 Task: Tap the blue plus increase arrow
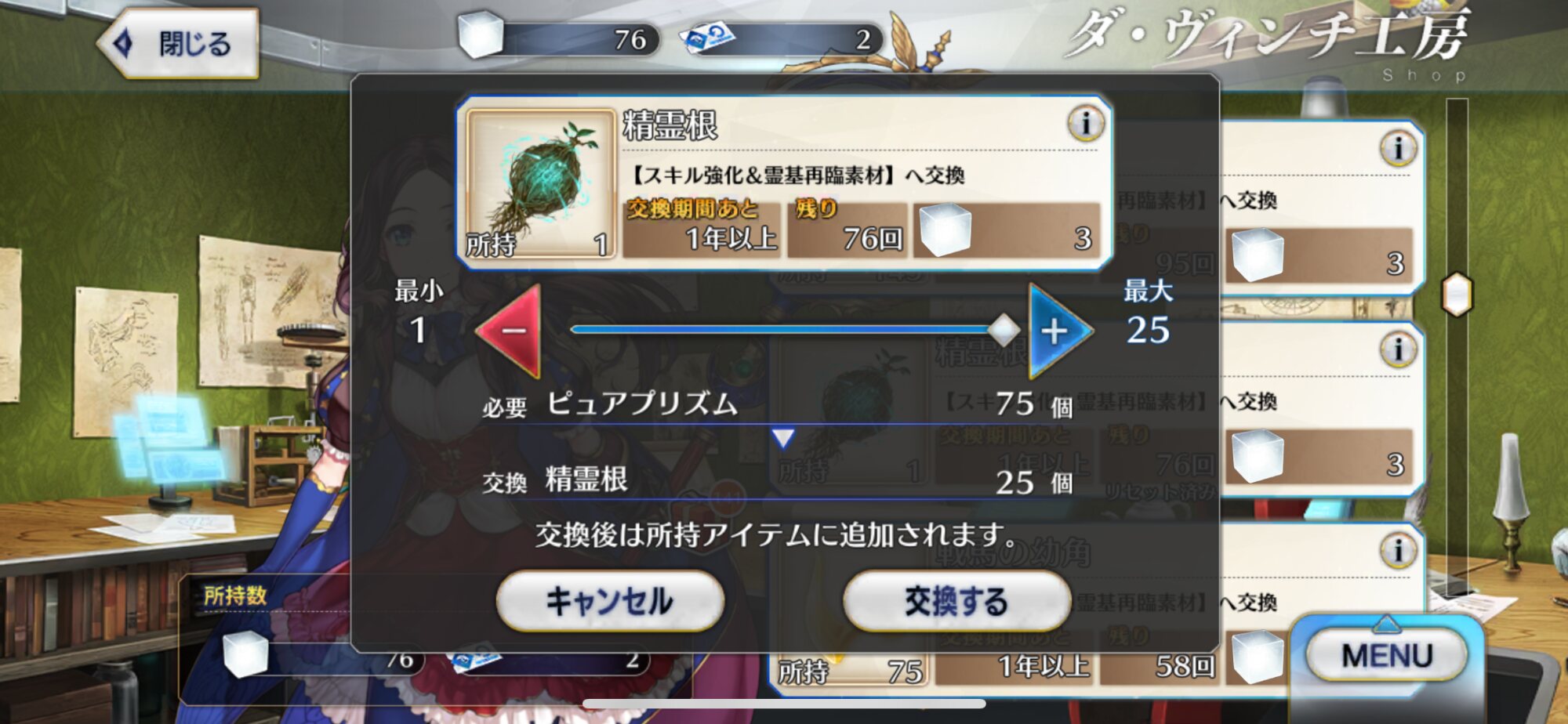click(1058, 331)
